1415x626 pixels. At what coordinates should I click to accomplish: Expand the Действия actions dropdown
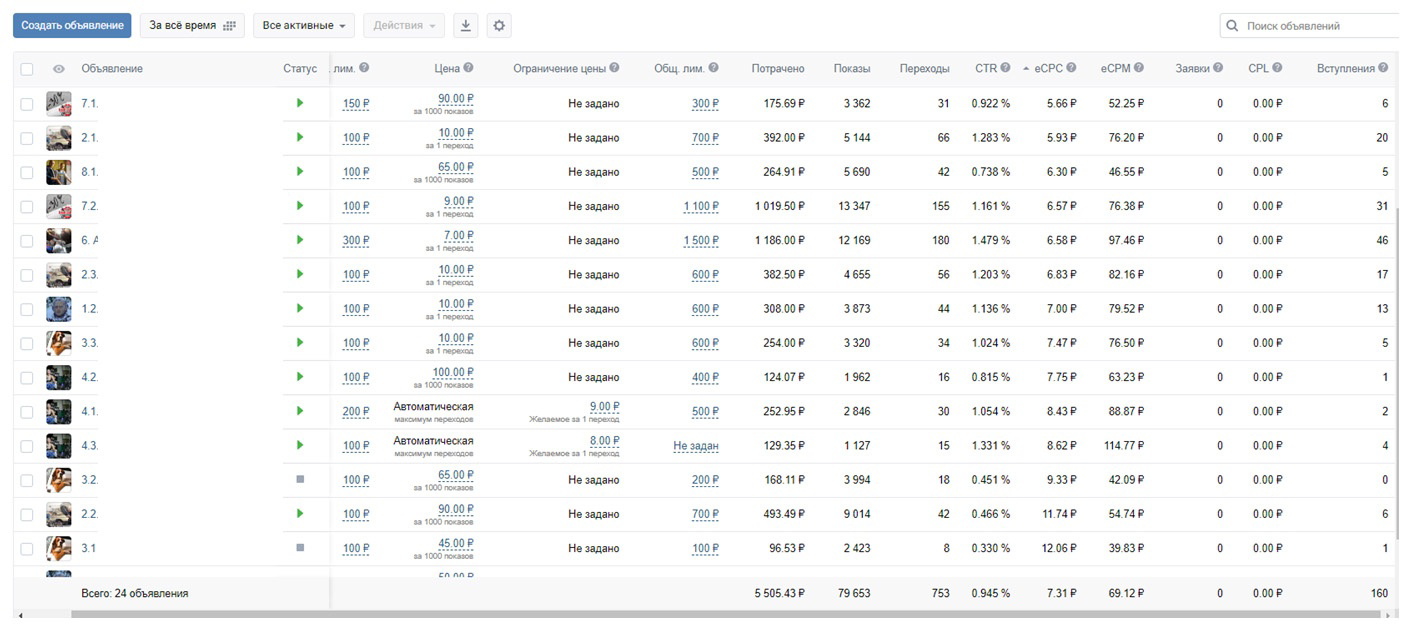pyautogui.click(x=404, y=26)
